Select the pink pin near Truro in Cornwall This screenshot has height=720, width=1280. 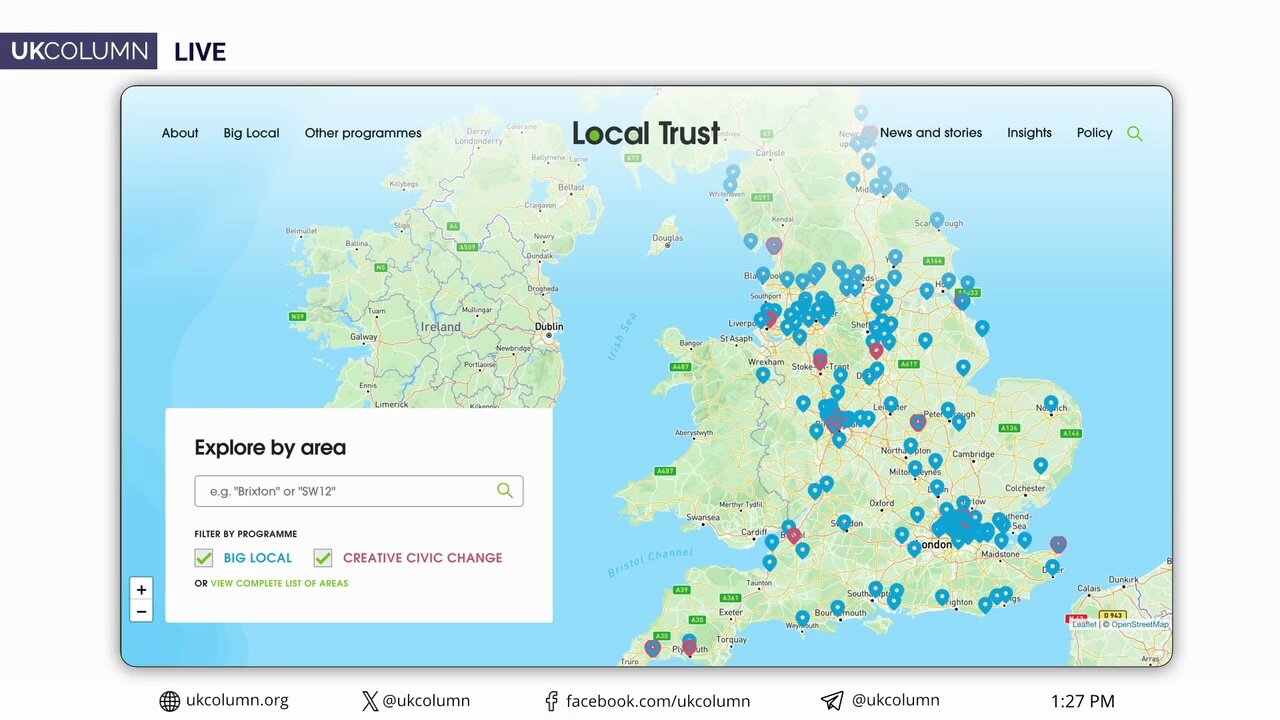coord(652,648)
